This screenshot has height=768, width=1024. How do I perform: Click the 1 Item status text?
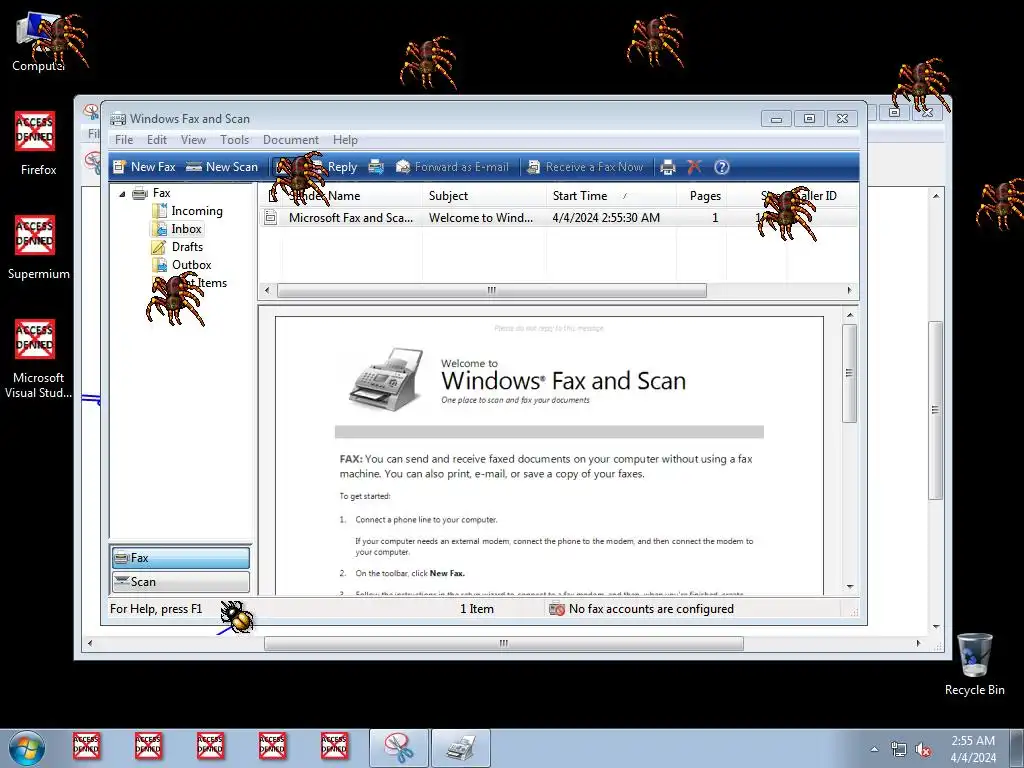coord(477,609)
